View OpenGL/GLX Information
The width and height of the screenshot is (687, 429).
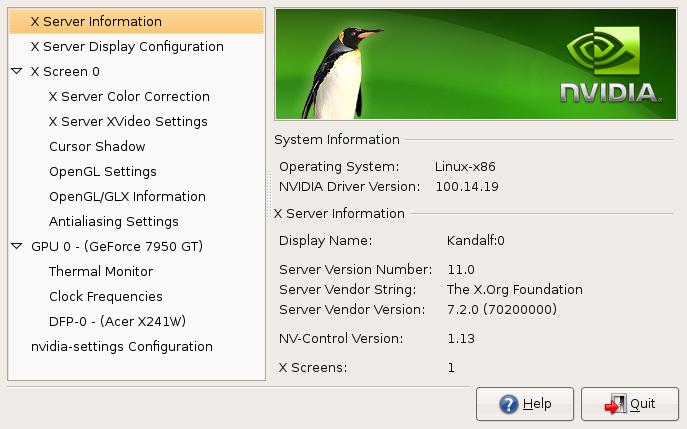tap(127, 196)
